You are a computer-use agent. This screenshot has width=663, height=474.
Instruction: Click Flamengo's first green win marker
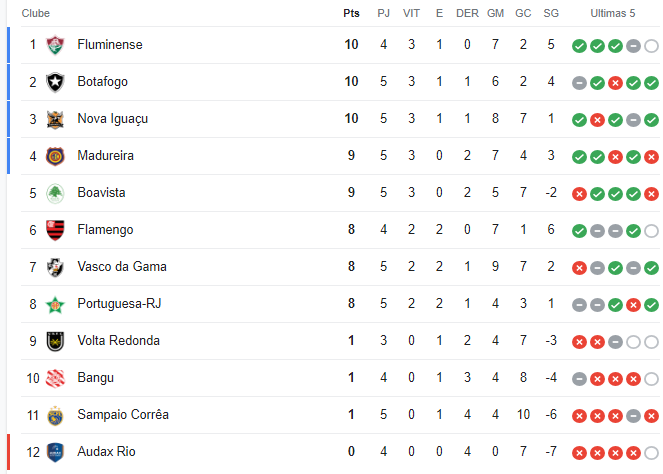coord(579,231)
